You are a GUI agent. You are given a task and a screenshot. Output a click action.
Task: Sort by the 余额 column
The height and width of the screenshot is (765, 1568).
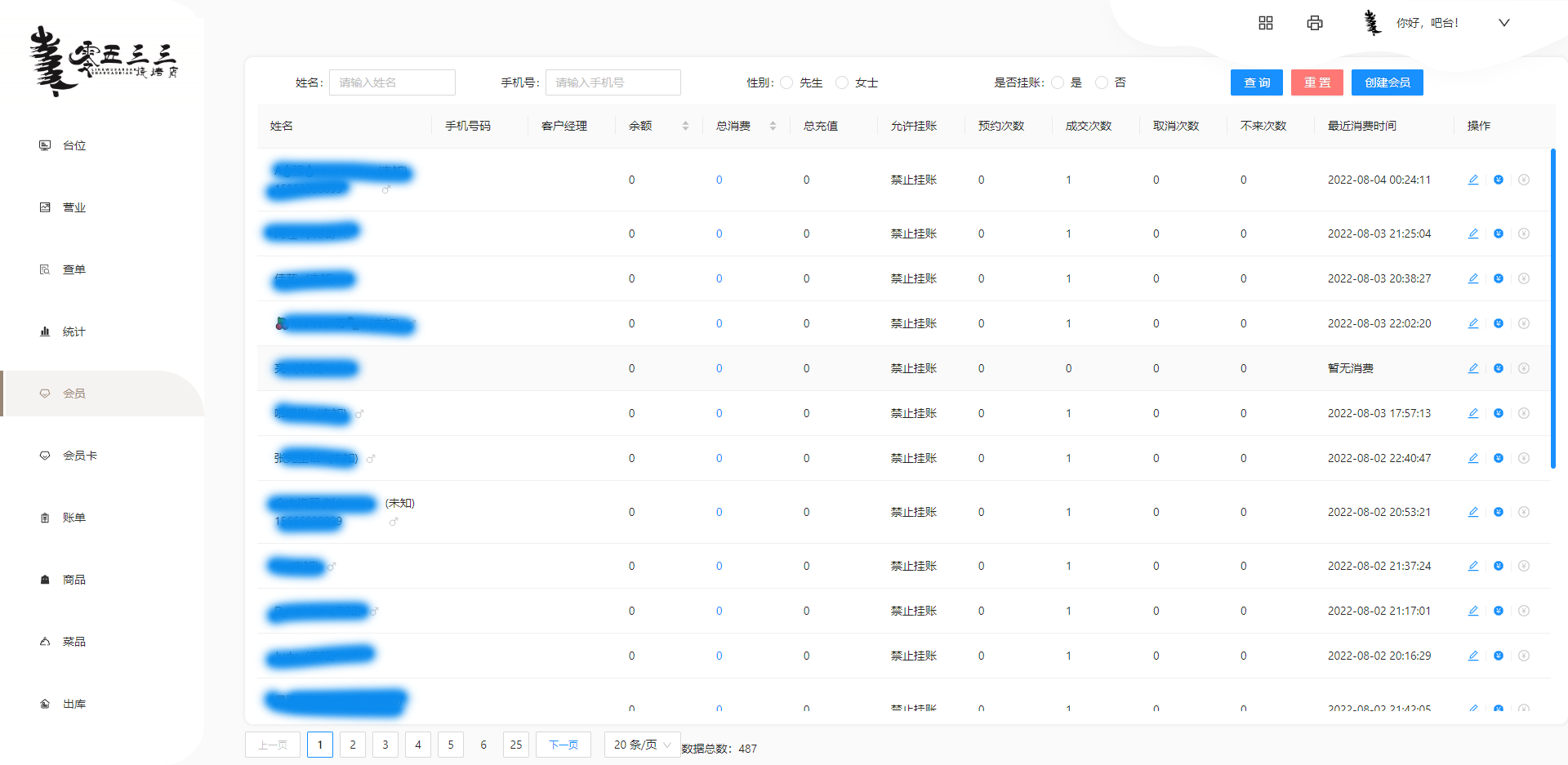tap(685, 126)
